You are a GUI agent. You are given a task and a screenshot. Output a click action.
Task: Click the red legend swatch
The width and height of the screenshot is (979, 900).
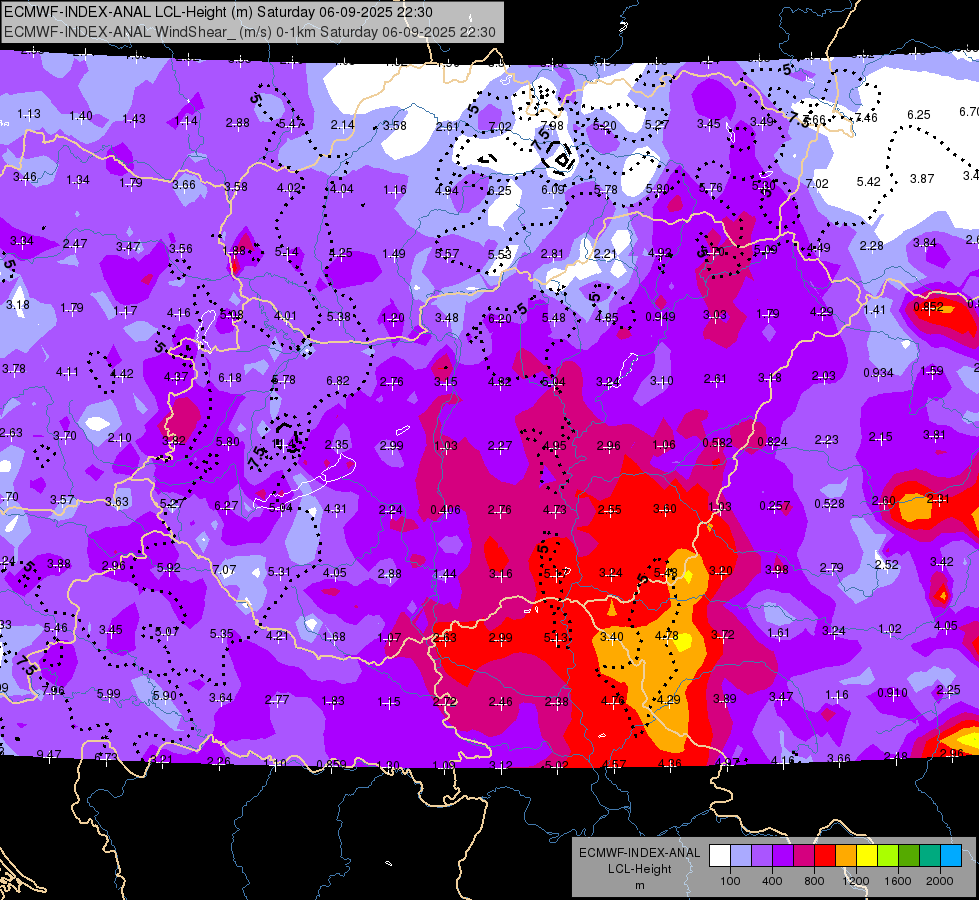825,856
